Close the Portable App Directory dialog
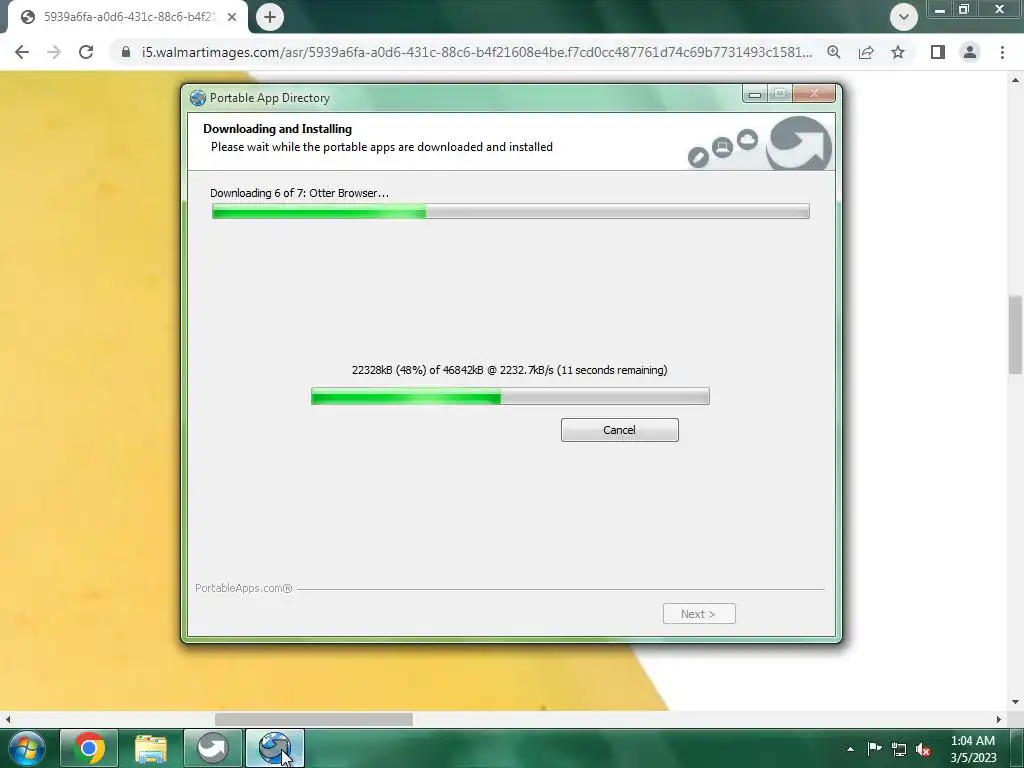Screen dimensions: 1024x768 (814, 93)
